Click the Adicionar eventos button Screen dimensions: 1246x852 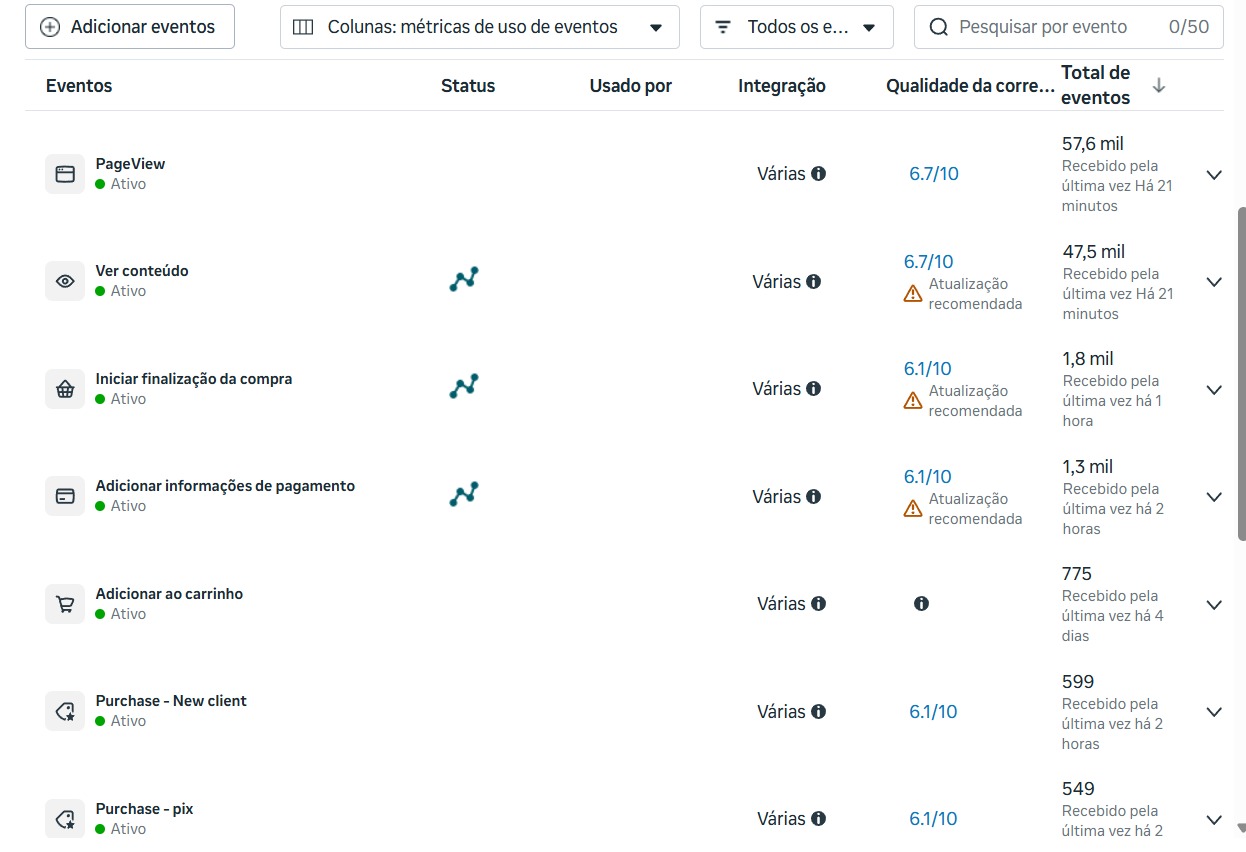[x=130, y=27]
